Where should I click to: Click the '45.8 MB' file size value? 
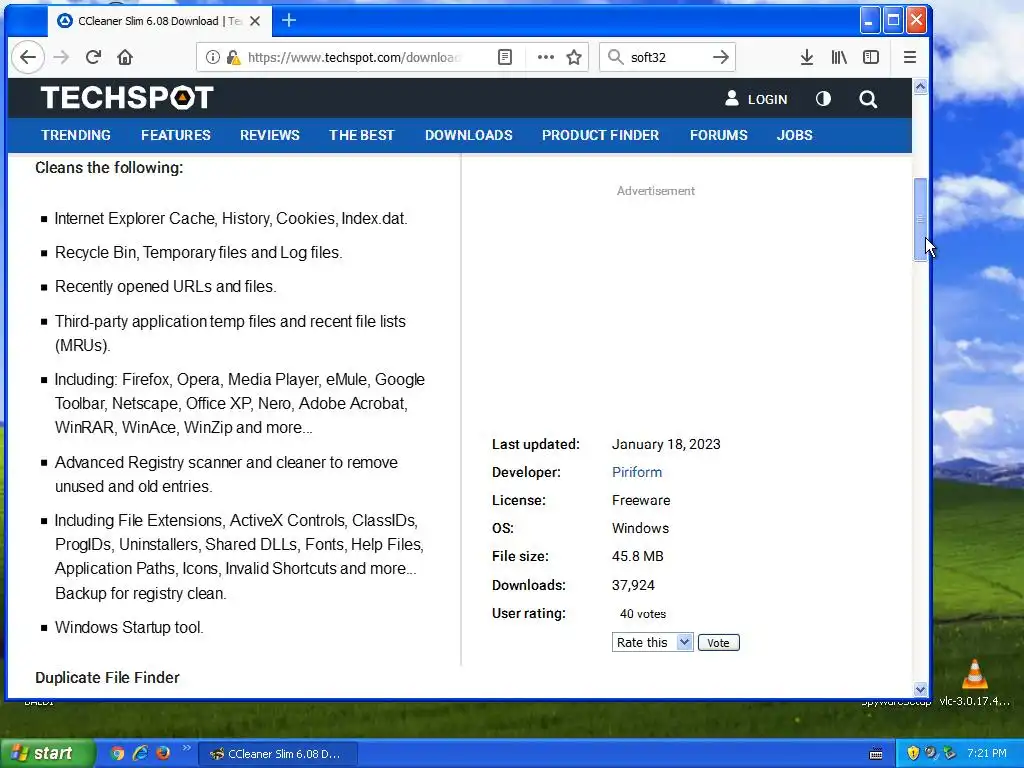coord(637,556)
